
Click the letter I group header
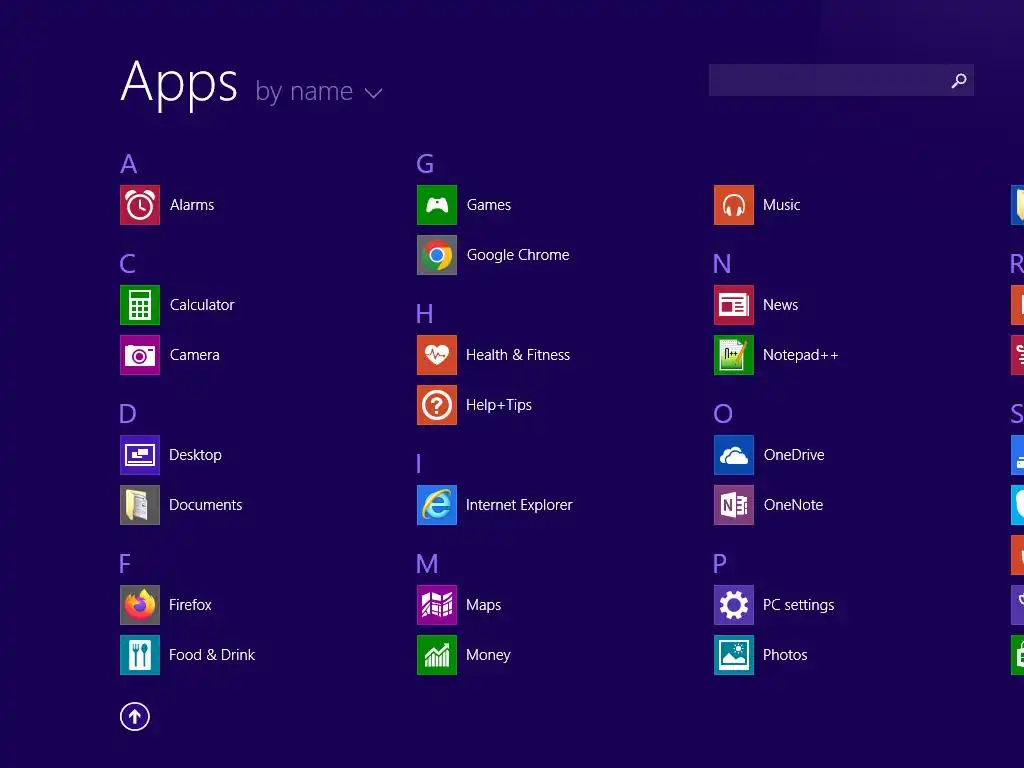click(419, 464)
